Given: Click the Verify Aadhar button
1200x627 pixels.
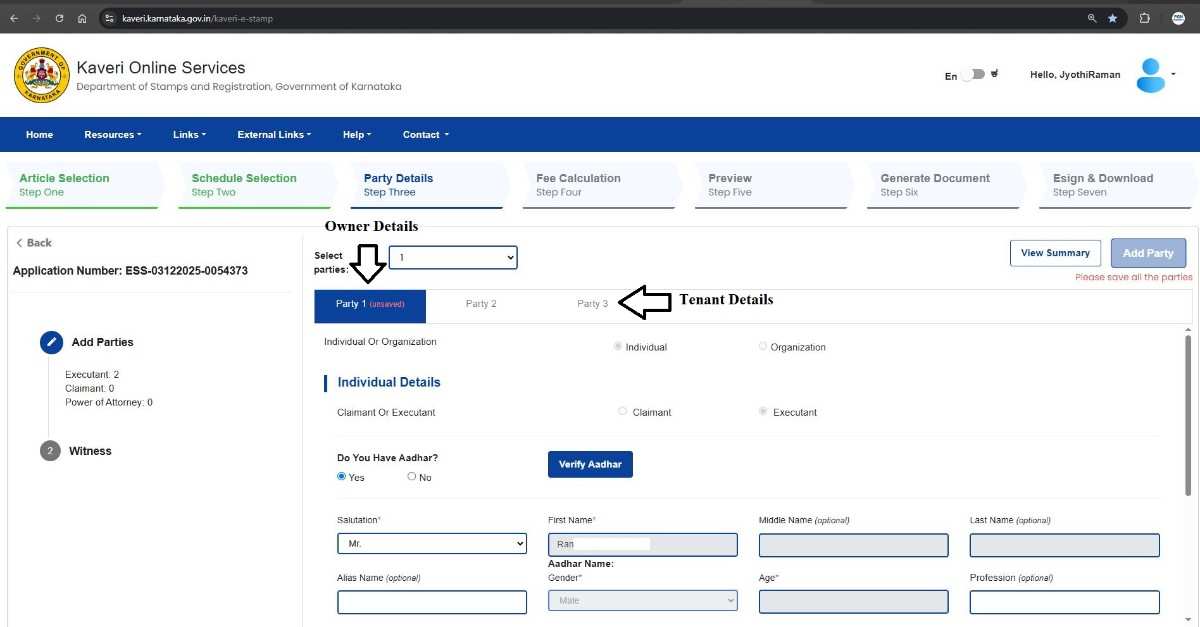Looking at the screenshot, I should (x=590, y=464).
